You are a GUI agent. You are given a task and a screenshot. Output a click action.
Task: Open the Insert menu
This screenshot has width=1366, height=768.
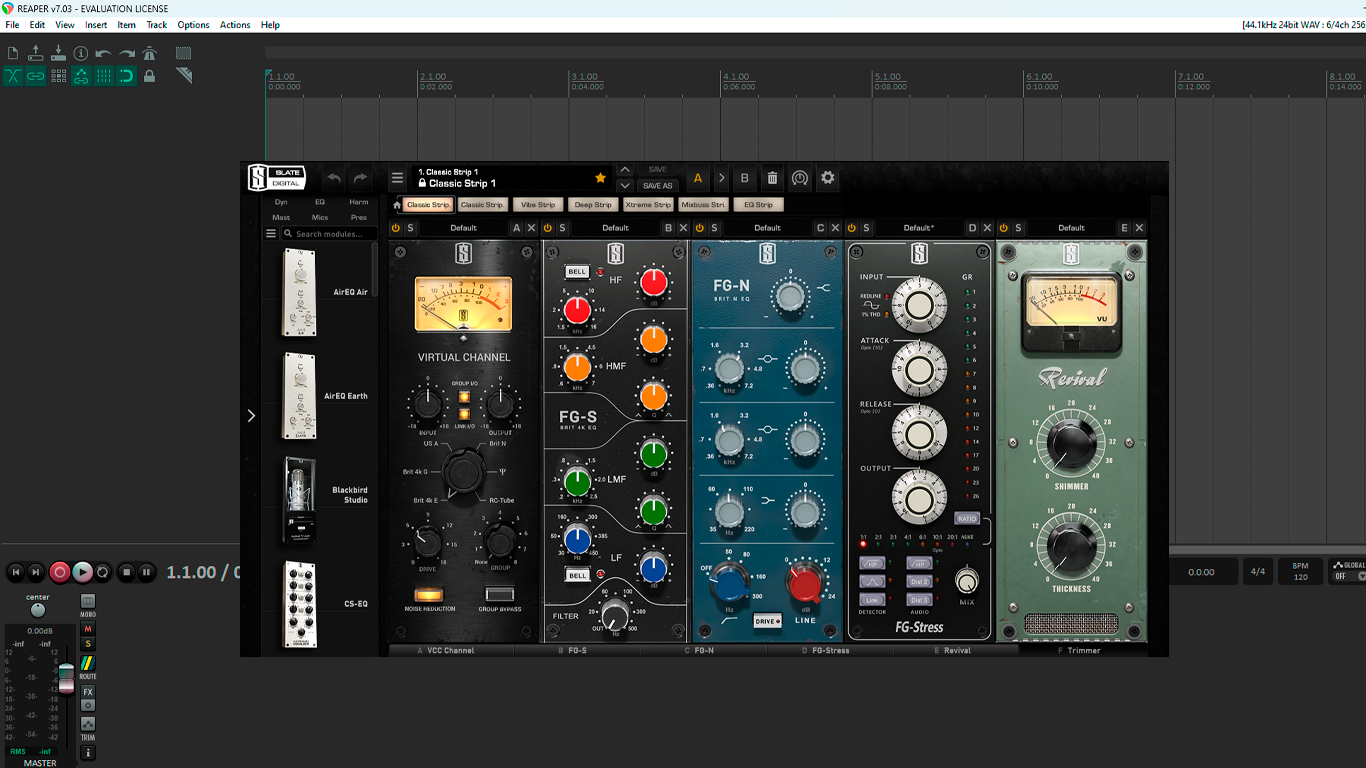pos(96,25)
